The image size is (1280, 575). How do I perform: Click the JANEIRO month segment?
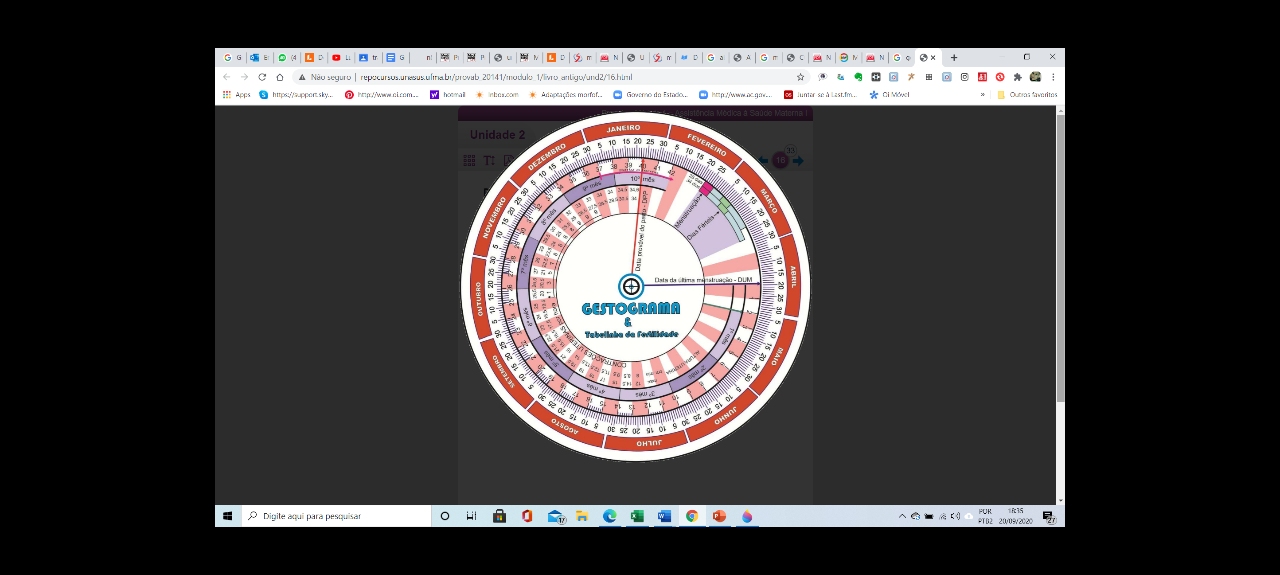[624, 129]
